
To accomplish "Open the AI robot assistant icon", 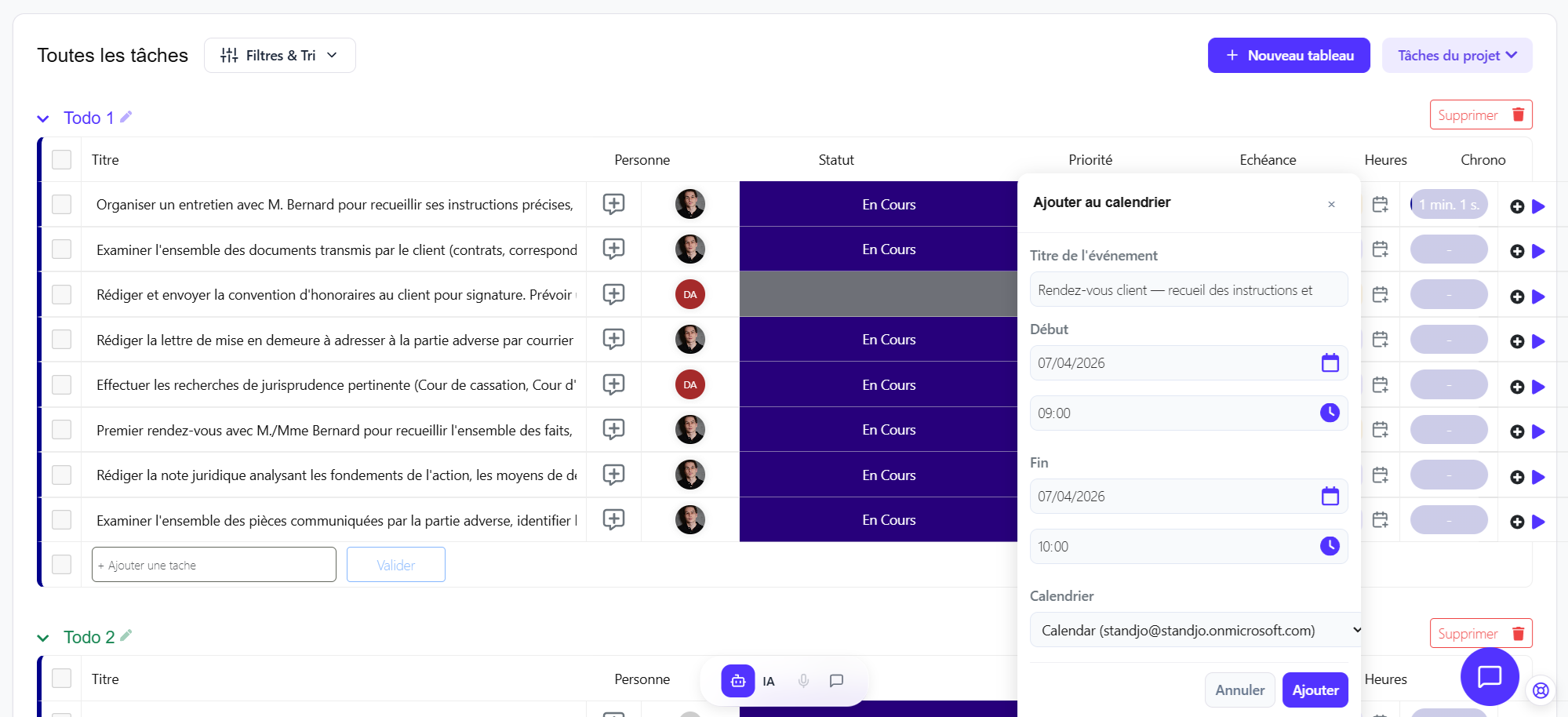I will (x=738, y=681).
